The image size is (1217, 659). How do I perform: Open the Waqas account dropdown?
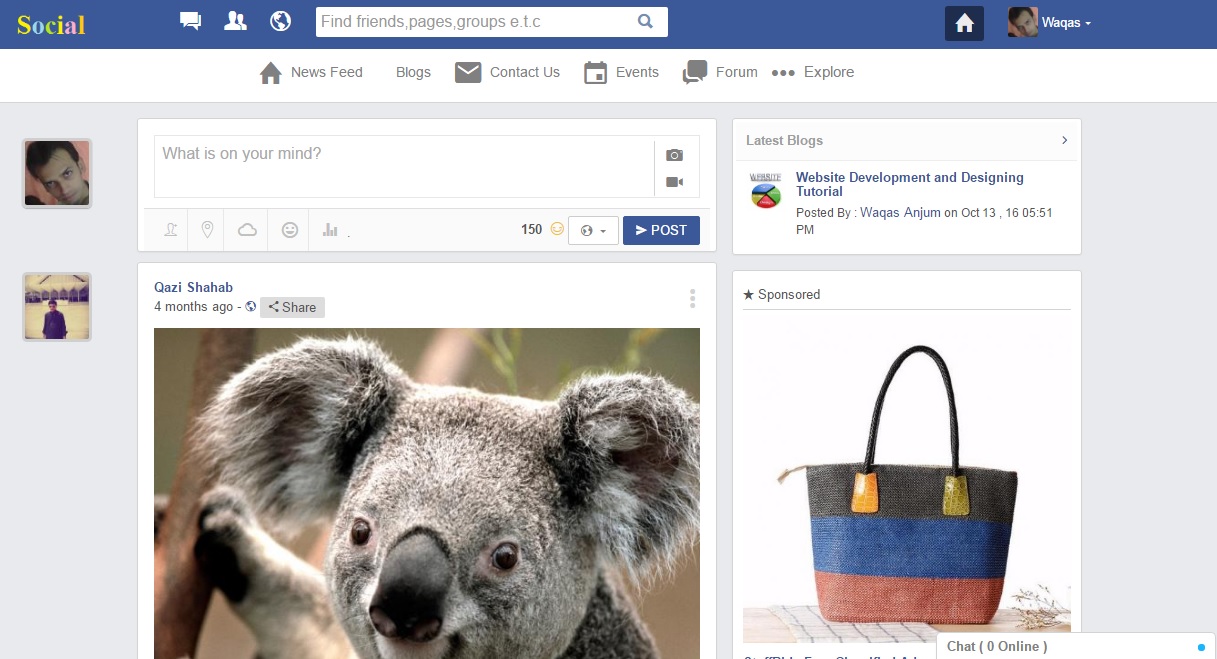[x=1067, y=23]
